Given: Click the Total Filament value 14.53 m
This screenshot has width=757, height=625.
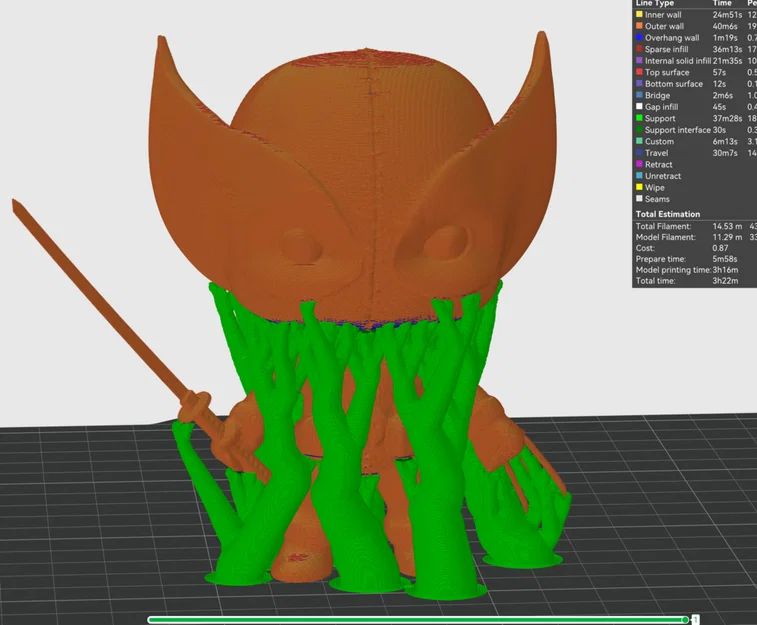Looking at the screenshot, I should click(x=727, y=226).
